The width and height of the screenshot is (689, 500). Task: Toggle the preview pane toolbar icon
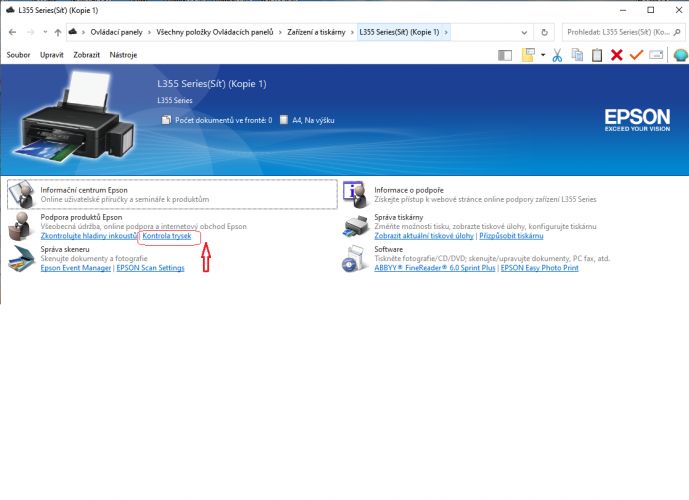tap(505, 55)
